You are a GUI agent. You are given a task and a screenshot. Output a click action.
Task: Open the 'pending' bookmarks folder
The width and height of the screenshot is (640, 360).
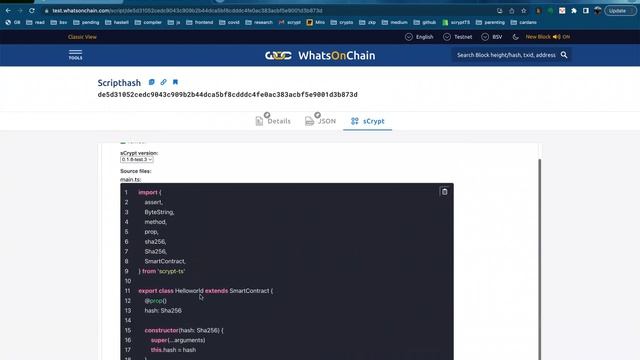click(x=86, y=22)
